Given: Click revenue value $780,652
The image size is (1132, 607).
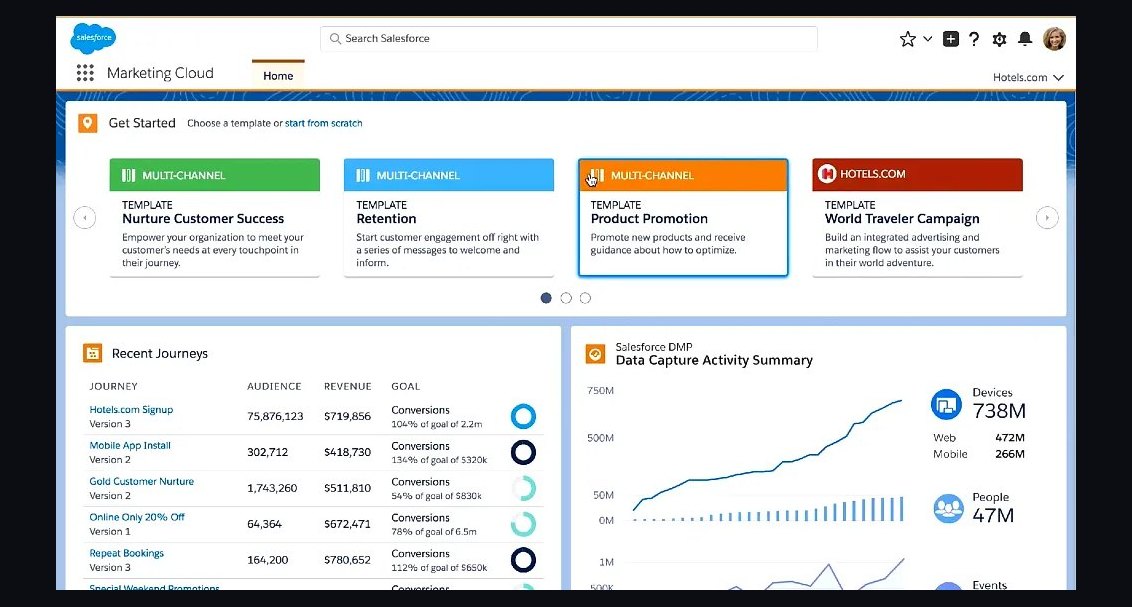Looking at the screenshot, I should tap(347, 560).
